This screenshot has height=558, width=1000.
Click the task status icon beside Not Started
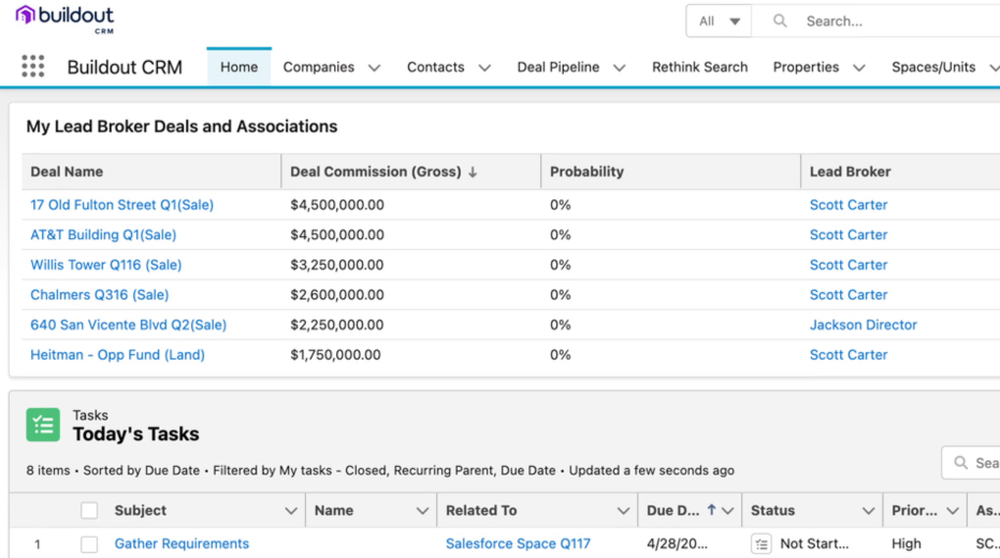pyautogui.click(x=761, y=544)
